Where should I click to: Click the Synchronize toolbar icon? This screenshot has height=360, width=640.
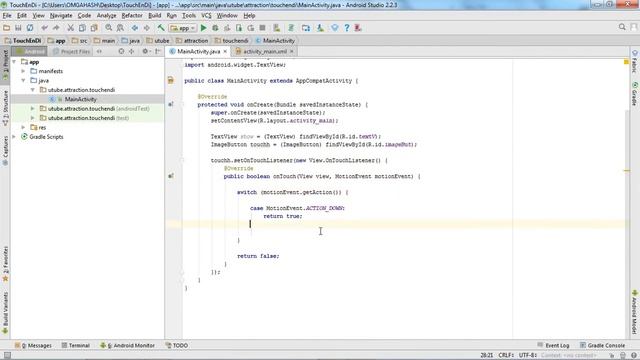point(30,28)
